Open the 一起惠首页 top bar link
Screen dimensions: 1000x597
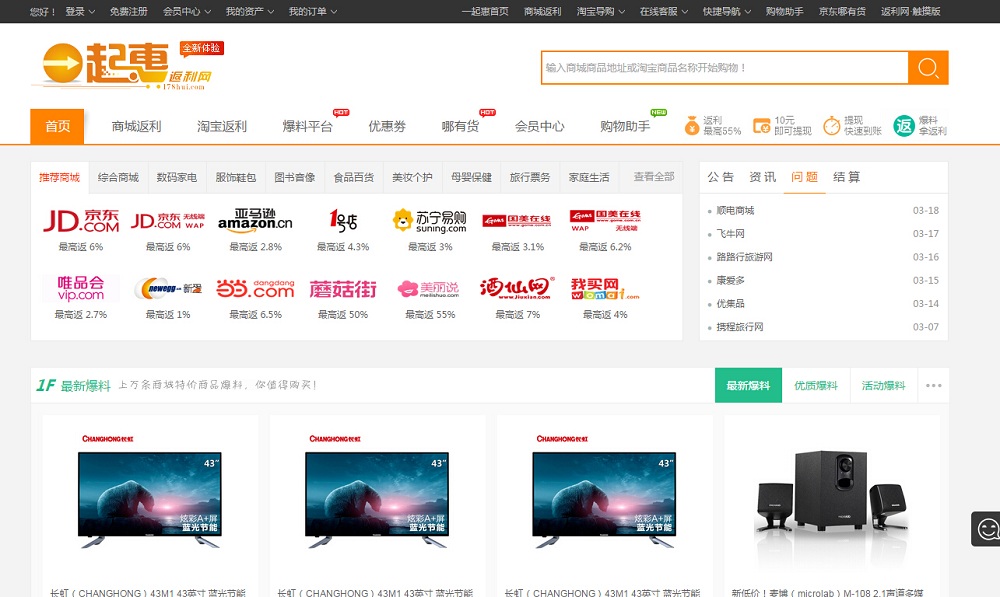point(485,11)
